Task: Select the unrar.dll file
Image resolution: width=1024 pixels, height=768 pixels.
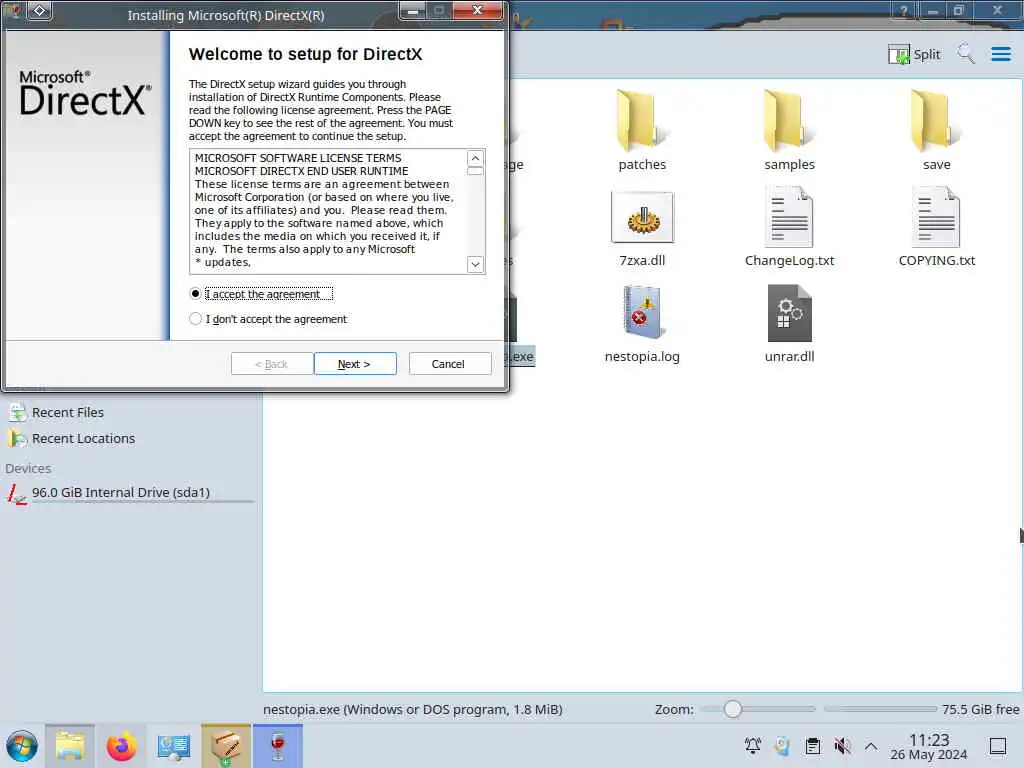Action: coord(789,323)
